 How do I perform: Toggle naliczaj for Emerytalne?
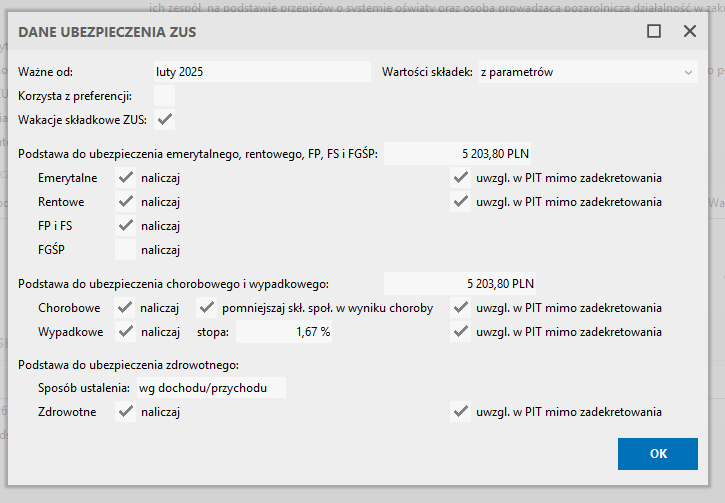[x=126, y=178]
